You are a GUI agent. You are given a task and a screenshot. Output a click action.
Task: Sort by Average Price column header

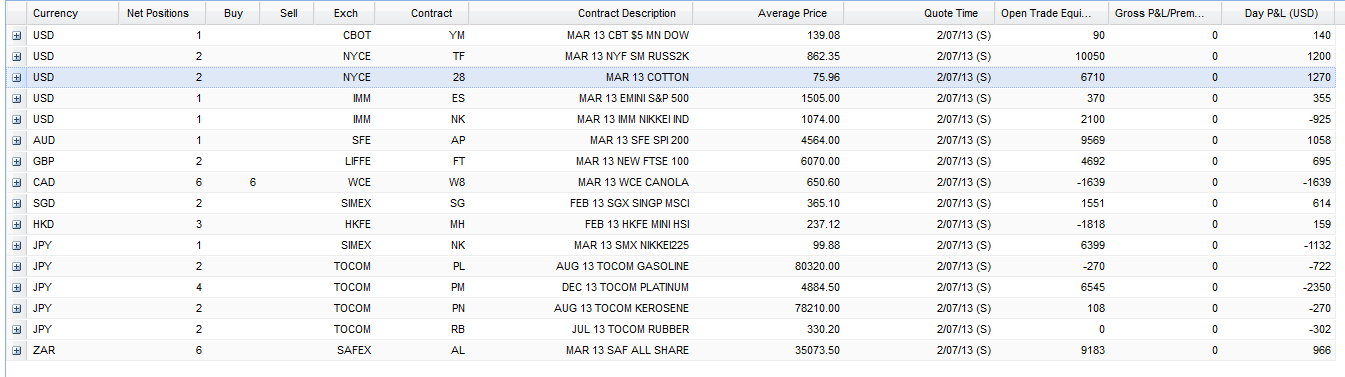point(768,13)
